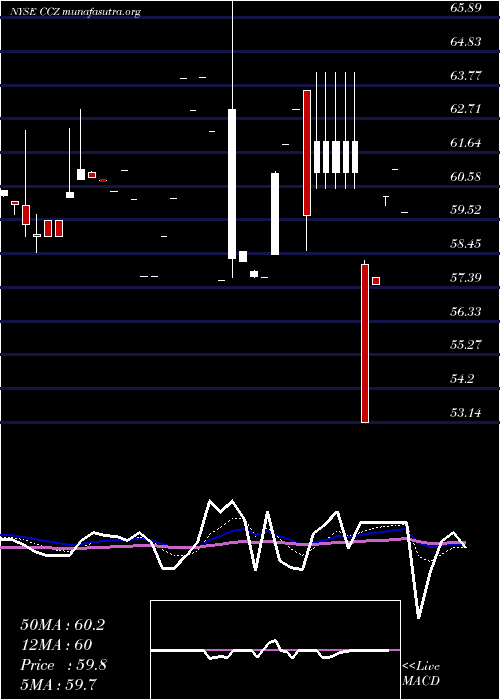Click the Price : 59.8 readout

point(63,665)
